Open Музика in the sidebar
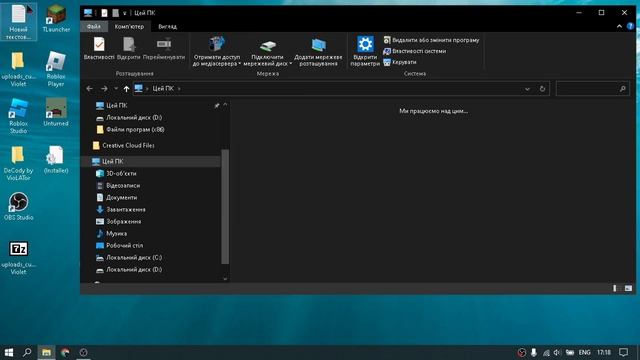The width and height of the screenshot is (640, 360). 111,233
